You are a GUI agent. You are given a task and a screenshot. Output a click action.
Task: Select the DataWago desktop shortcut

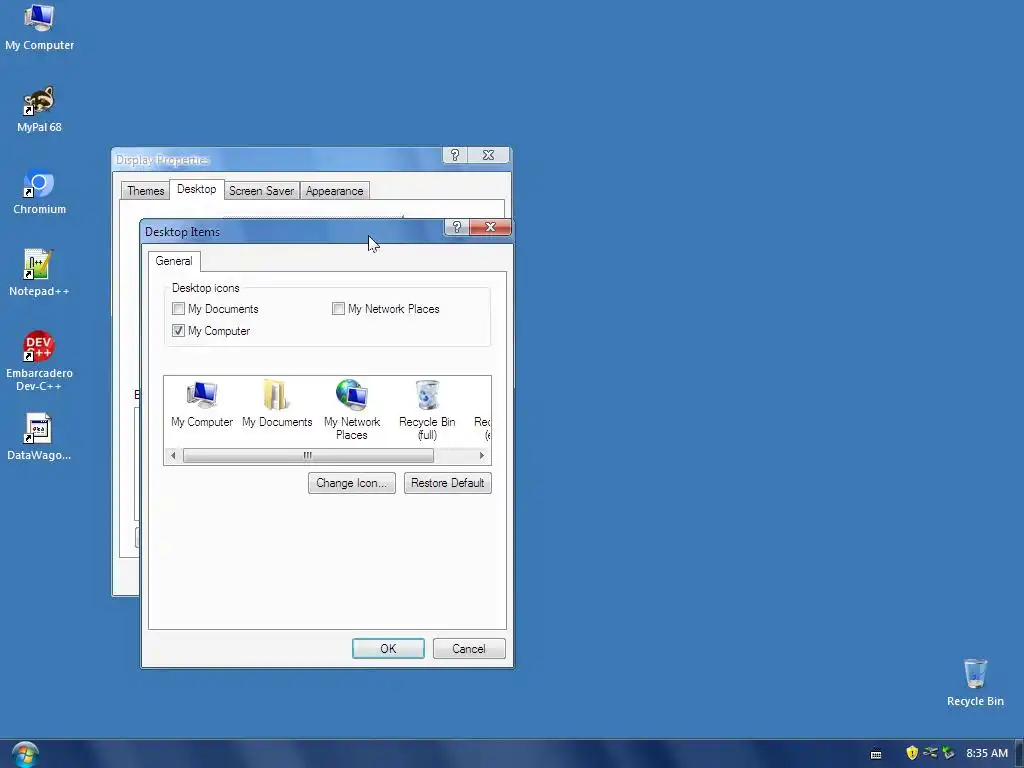tap(39, 437)
